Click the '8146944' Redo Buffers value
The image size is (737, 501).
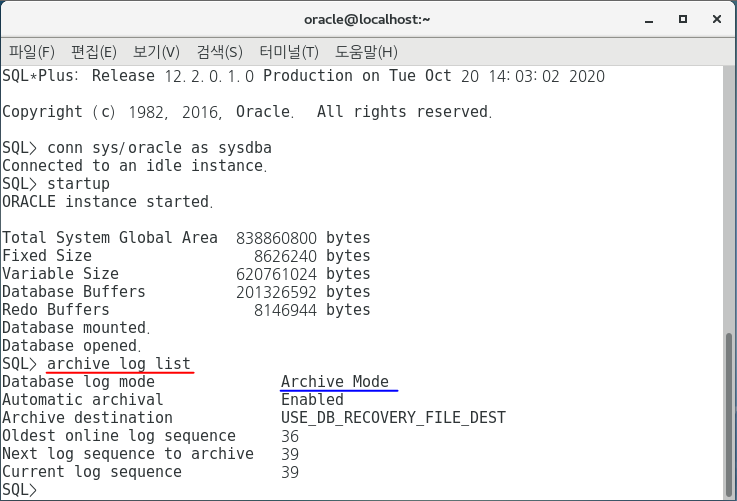tap(285, 310)
